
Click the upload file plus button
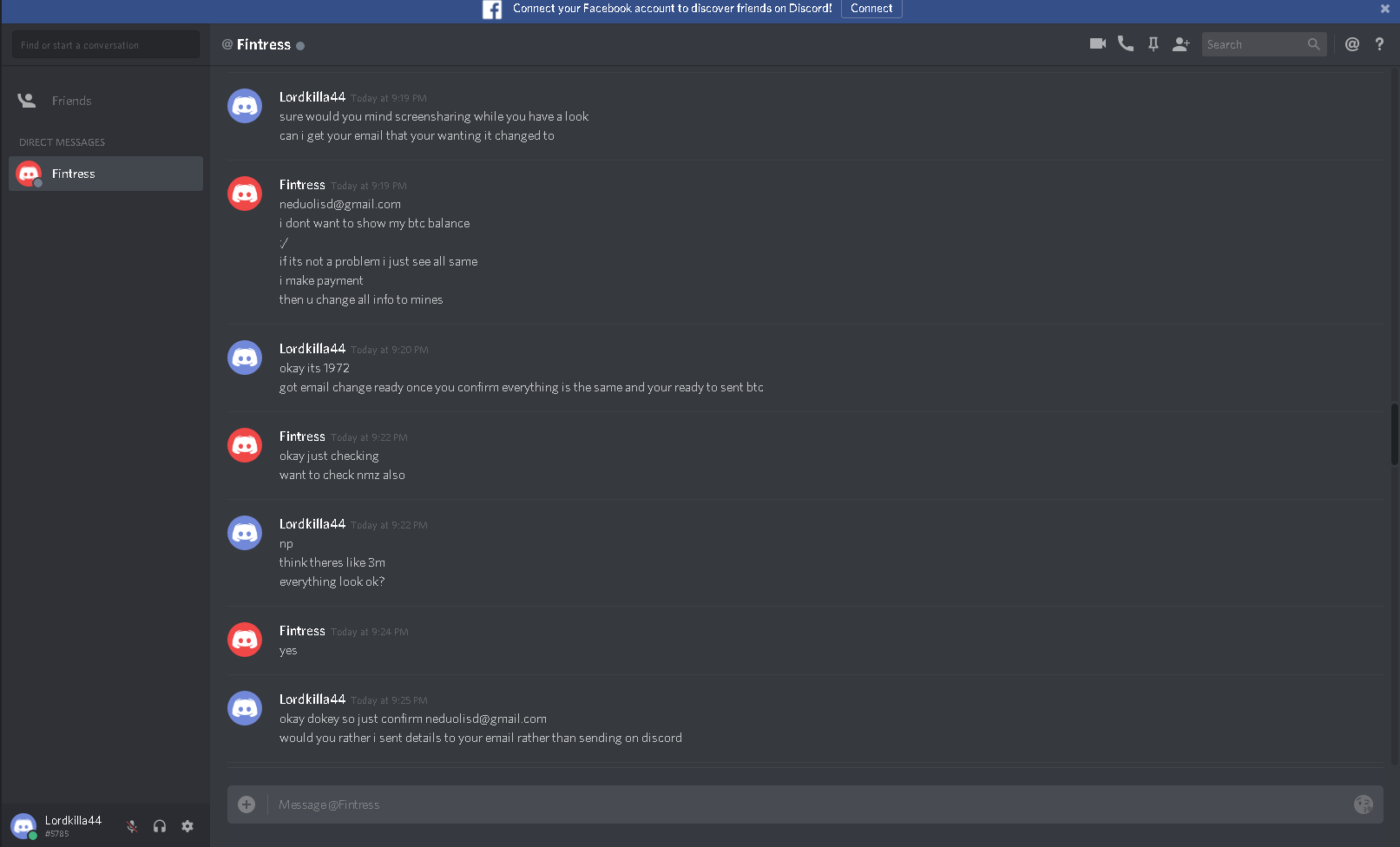(246, 804)
